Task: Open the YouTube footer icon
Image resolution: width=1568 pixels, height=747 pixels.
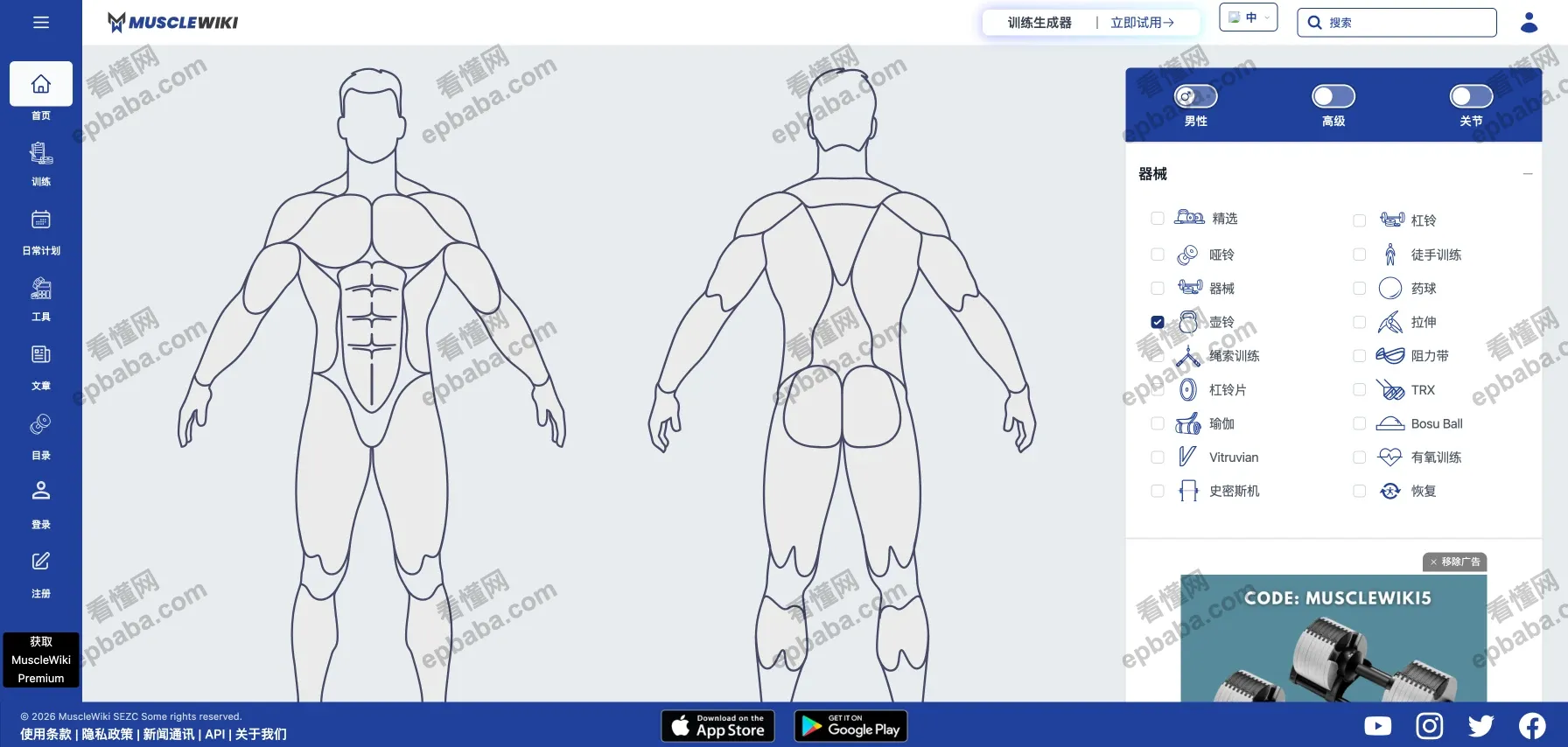Action: point(1377,726)
